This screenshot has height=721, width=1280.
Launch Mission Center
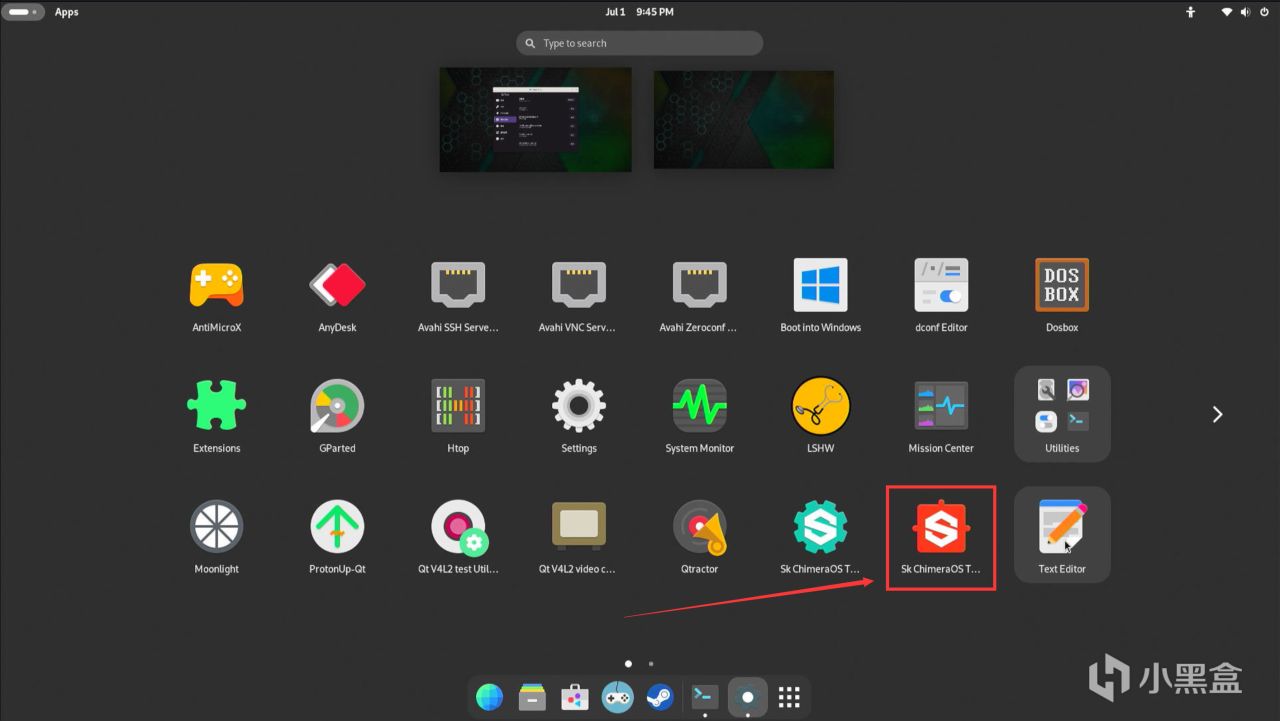[x=941, y=406]
